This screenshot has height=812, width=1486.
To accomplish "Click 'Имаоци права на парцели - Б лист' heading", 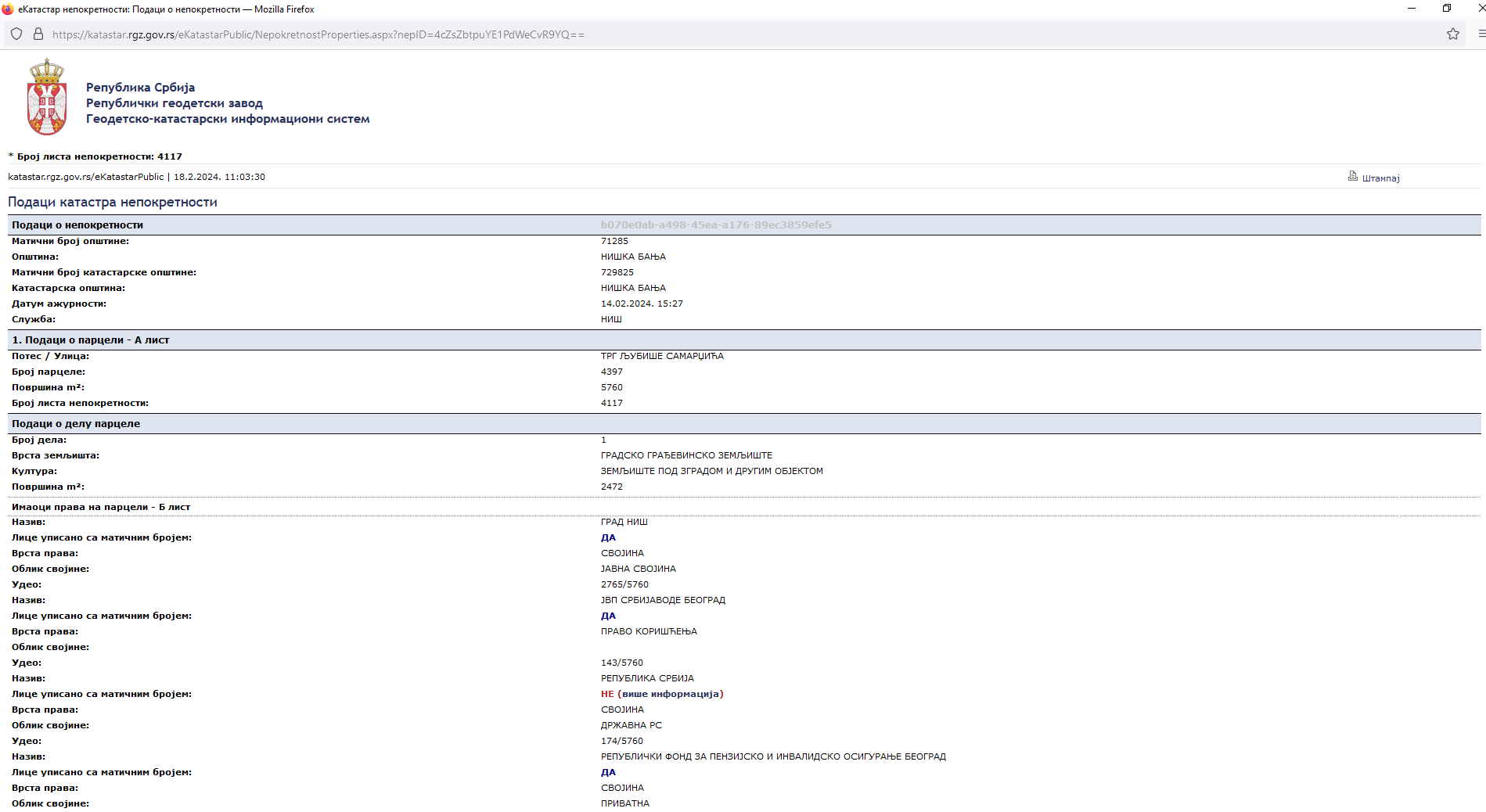I will [x=101, y=507].
